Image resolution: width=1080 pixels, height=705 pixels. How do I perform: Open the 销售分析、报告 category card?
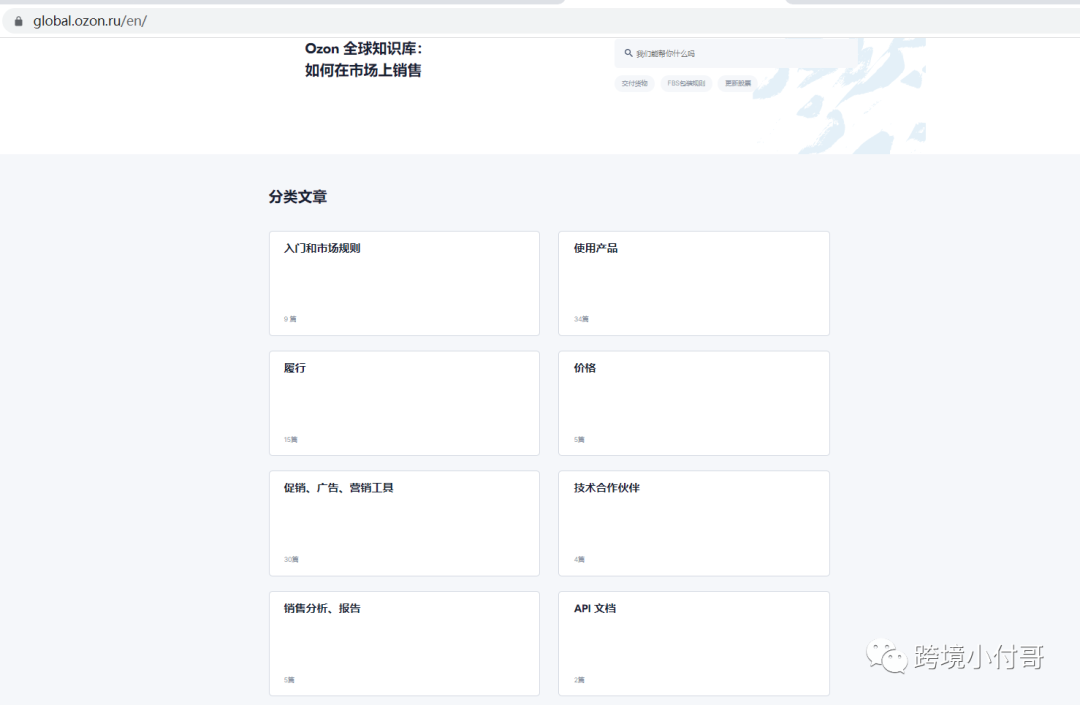click(x=404, y=644)
